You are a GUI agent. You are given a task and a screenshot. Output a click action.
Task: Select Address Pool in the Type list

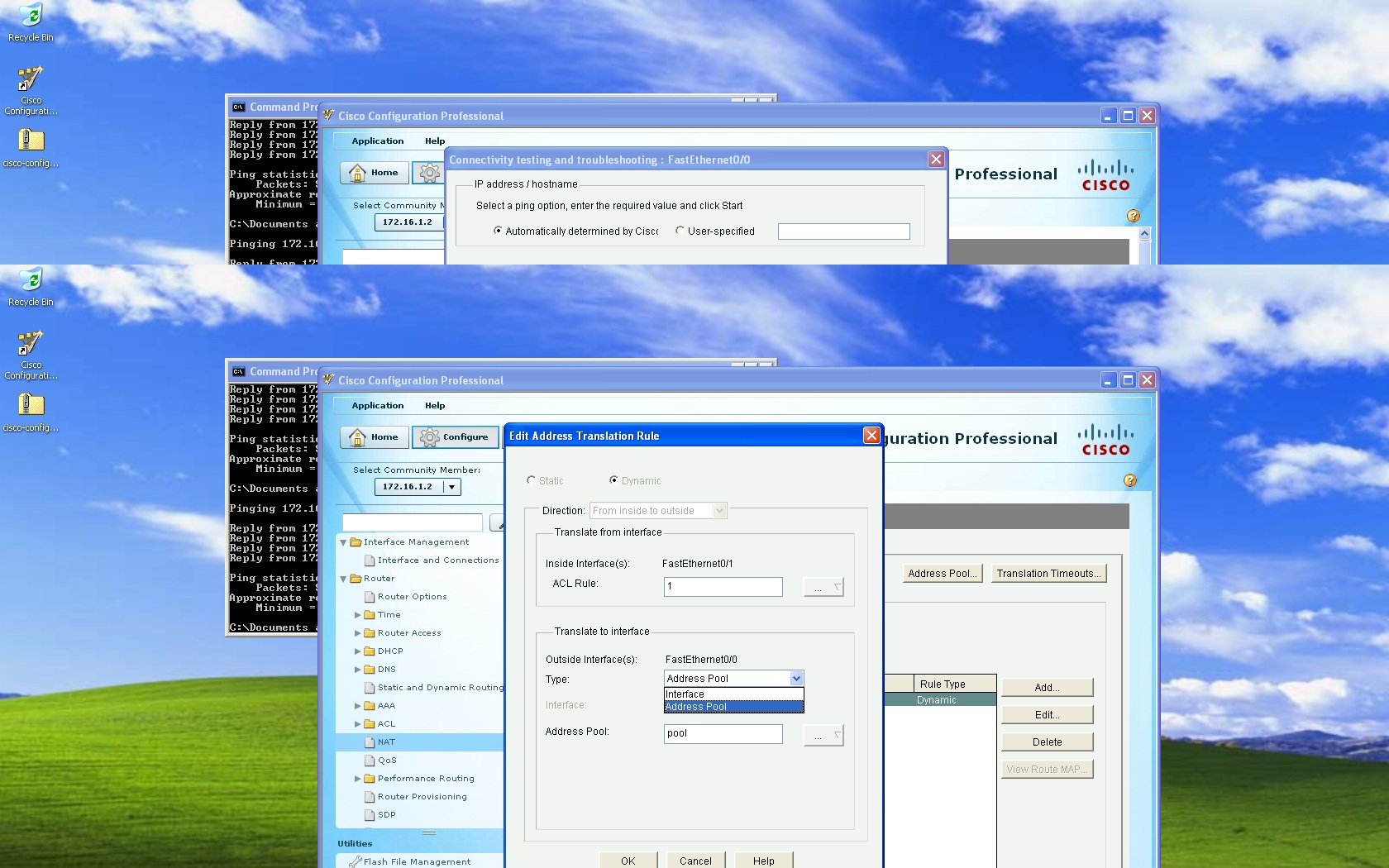[733, 707]
